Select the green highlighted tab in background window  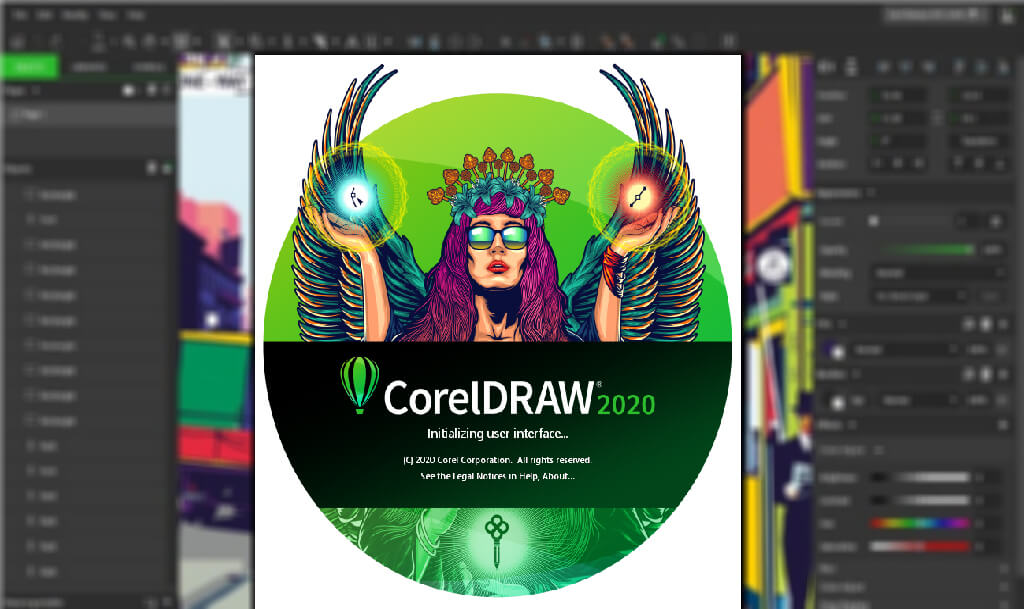(x=30, y=67)
